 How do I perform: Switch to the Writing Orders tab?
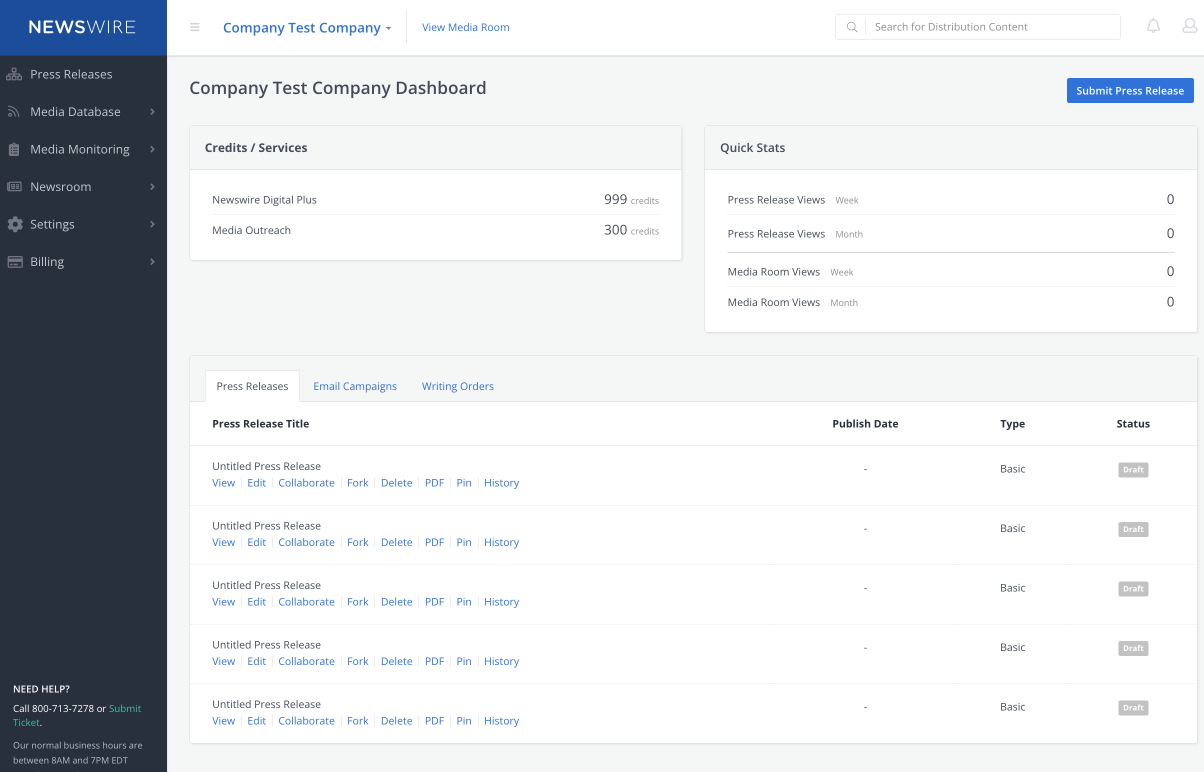point(458,386)
